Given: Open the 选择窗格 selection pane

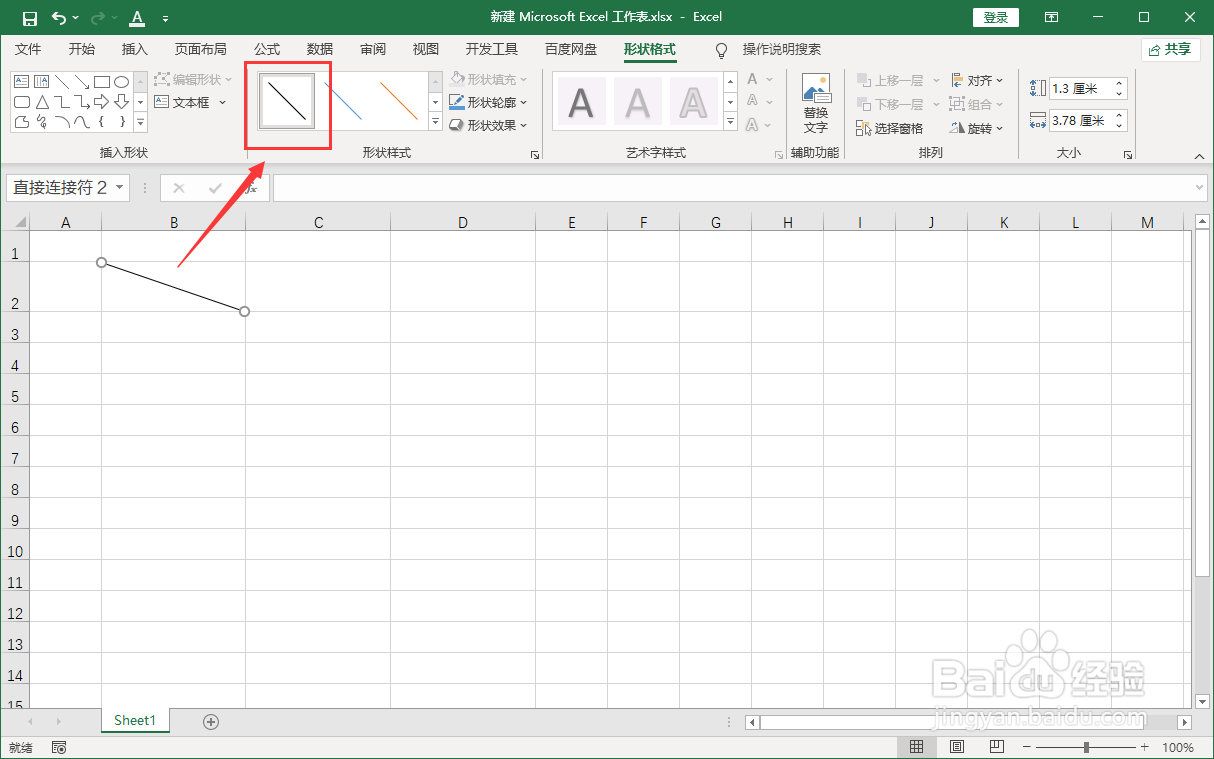Looking at the screenshot, I should pos(889,128).
